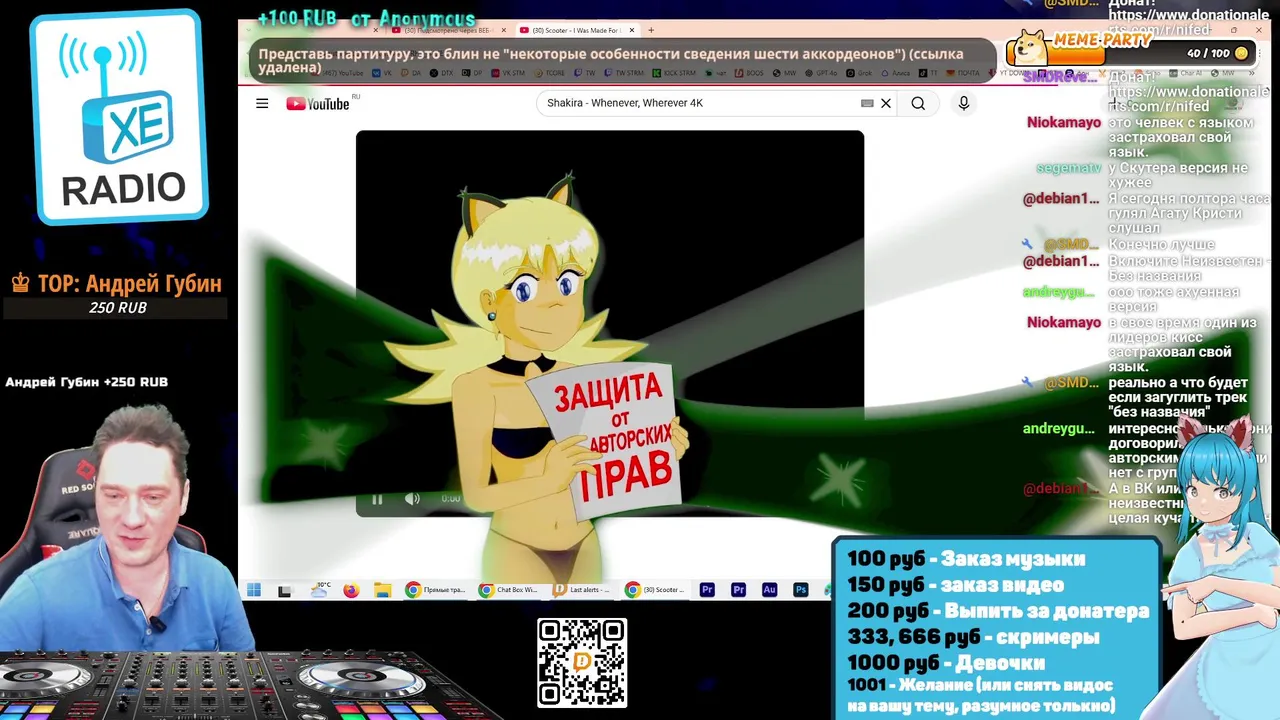1280x720 pixels.
Task: Open the ПОЧТА bookmark
Action: 963,72
